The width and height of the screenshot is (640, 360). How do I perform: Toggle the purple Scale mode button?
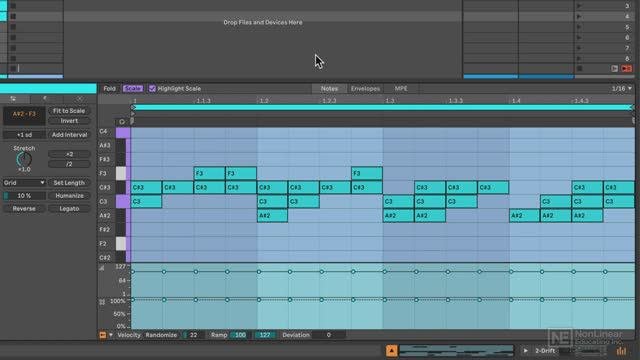(x=133, y=89)
